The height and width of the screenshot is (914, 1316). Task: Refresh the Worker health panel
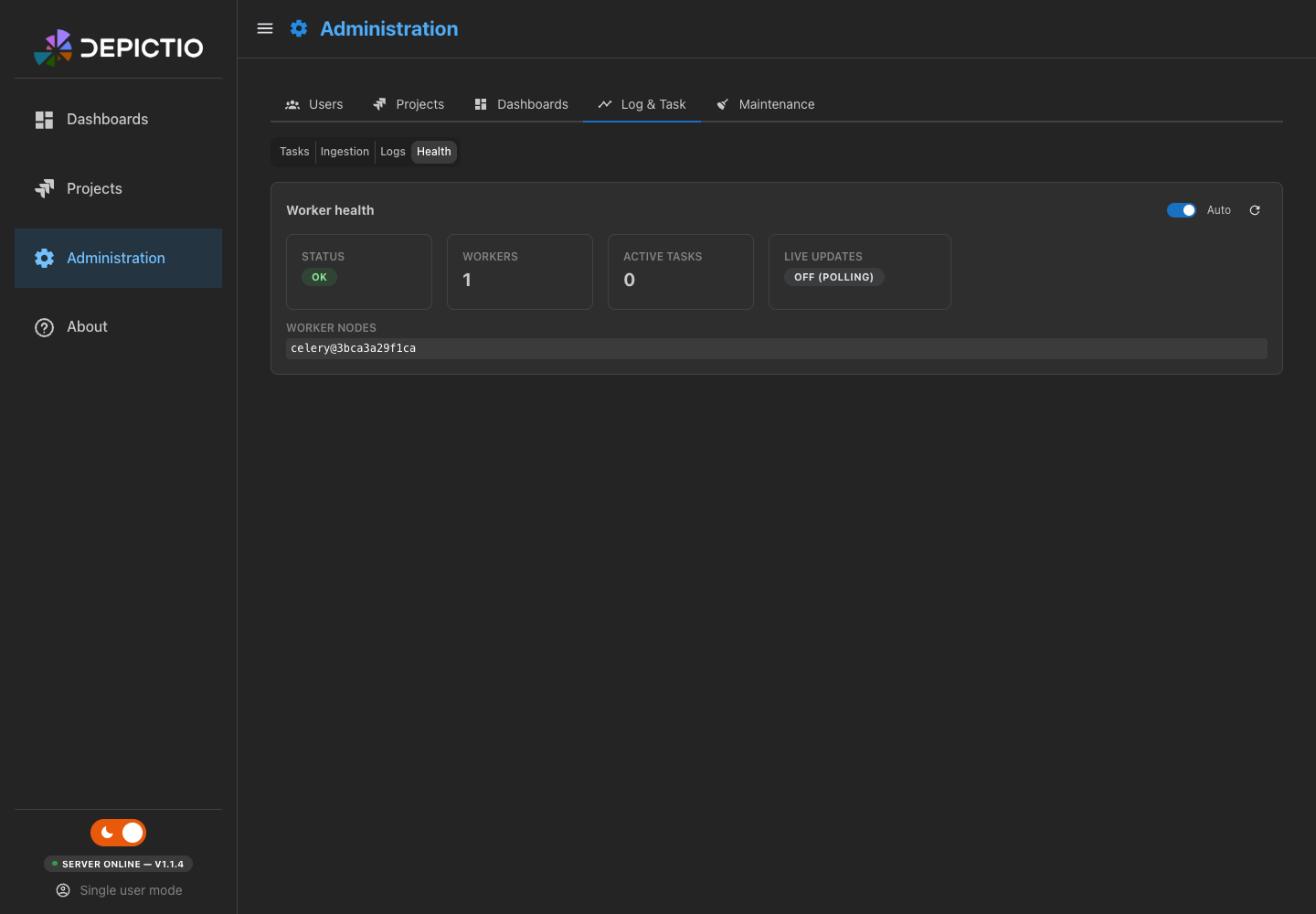[1255, 210]
